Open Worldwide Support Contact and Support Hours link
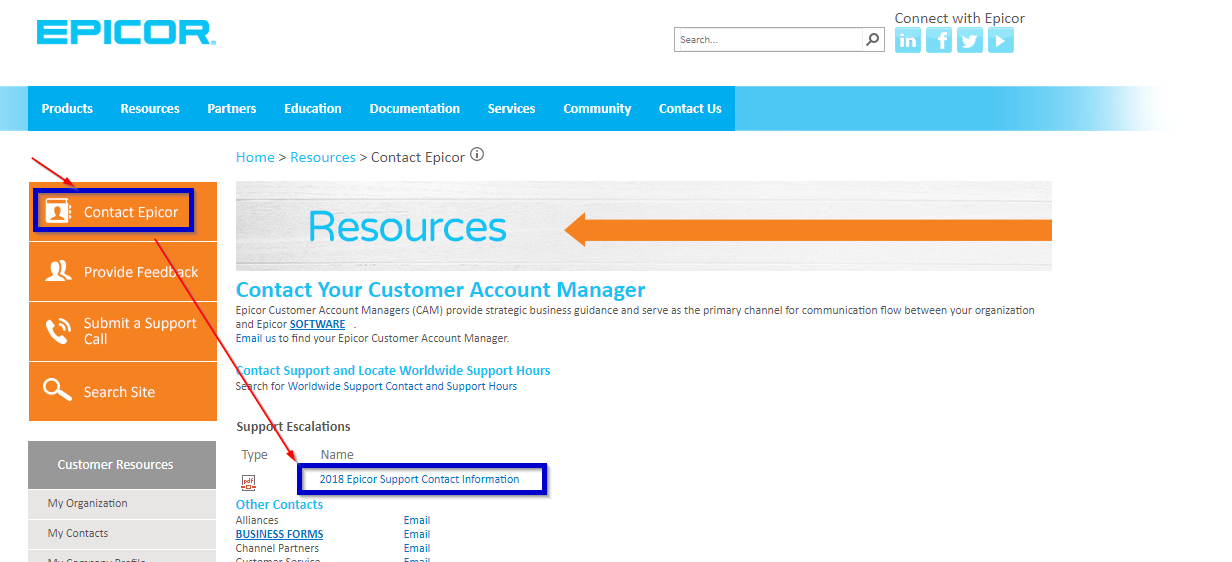This screenshot has width=1232, height=562. point(402,386)
